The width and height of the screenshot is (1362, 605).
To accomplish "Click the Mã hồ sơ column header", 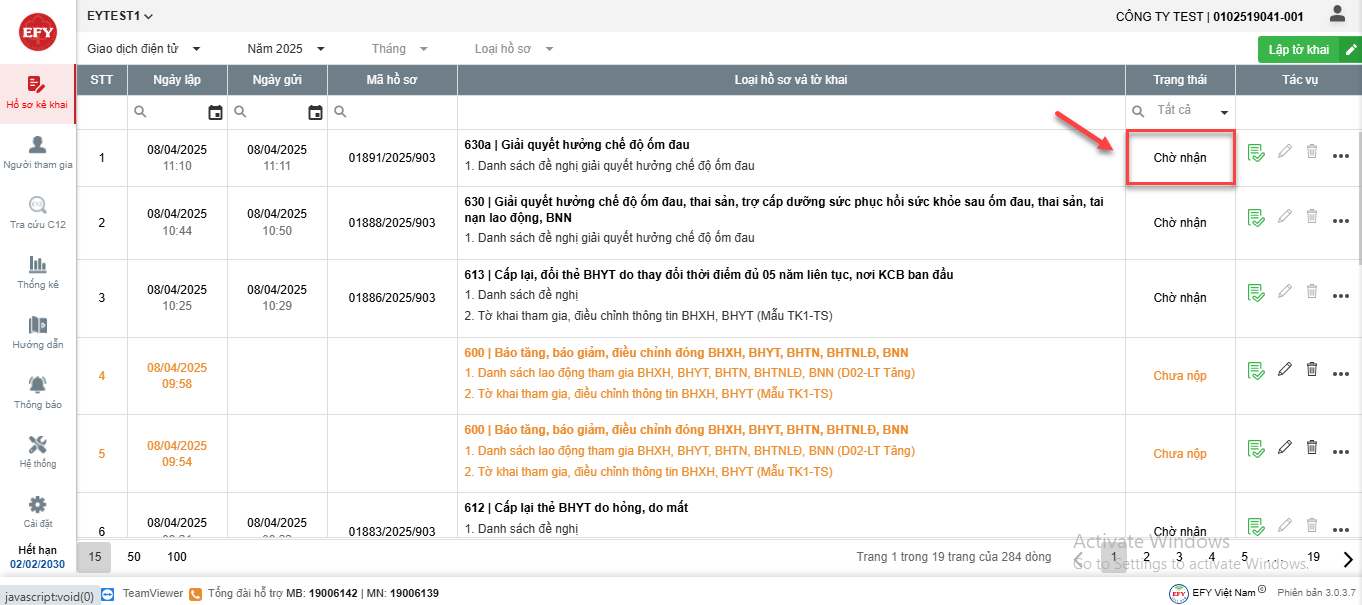I will tap(392, 80).
